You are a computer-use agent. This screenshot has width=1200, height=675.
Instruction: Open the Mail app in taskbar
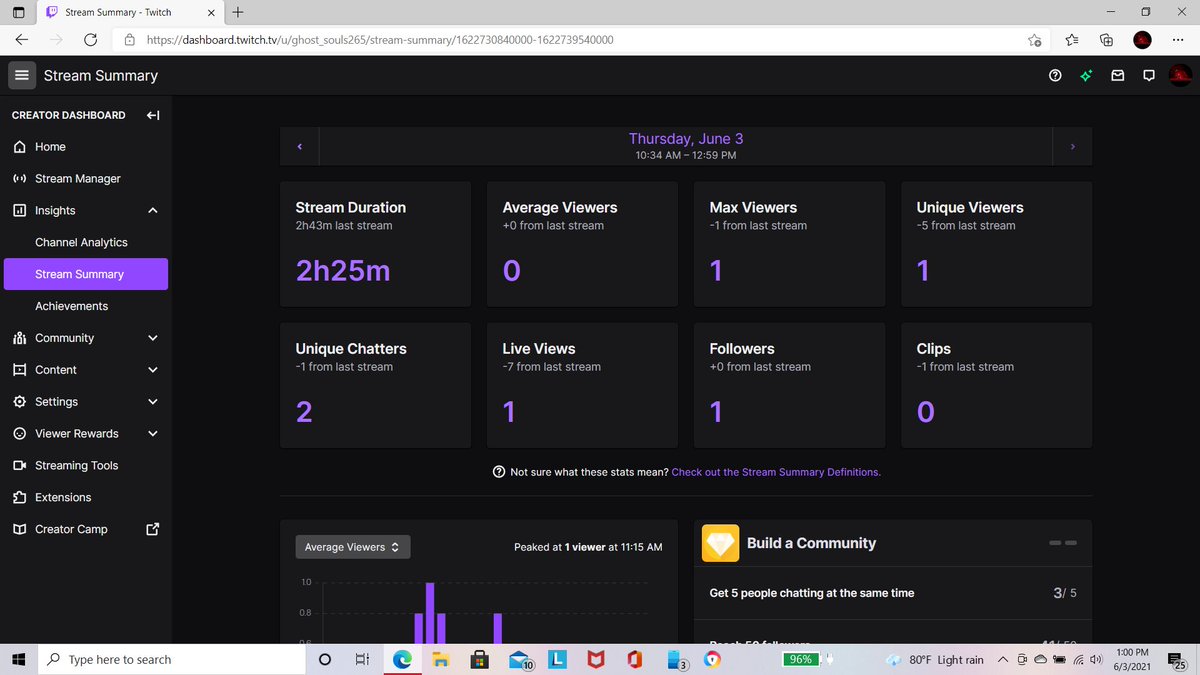tap(520, 660)
